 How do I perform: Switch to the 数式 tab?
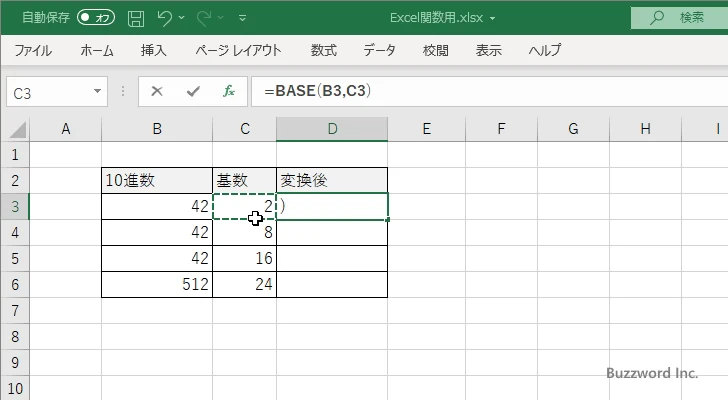click(324, 50)
